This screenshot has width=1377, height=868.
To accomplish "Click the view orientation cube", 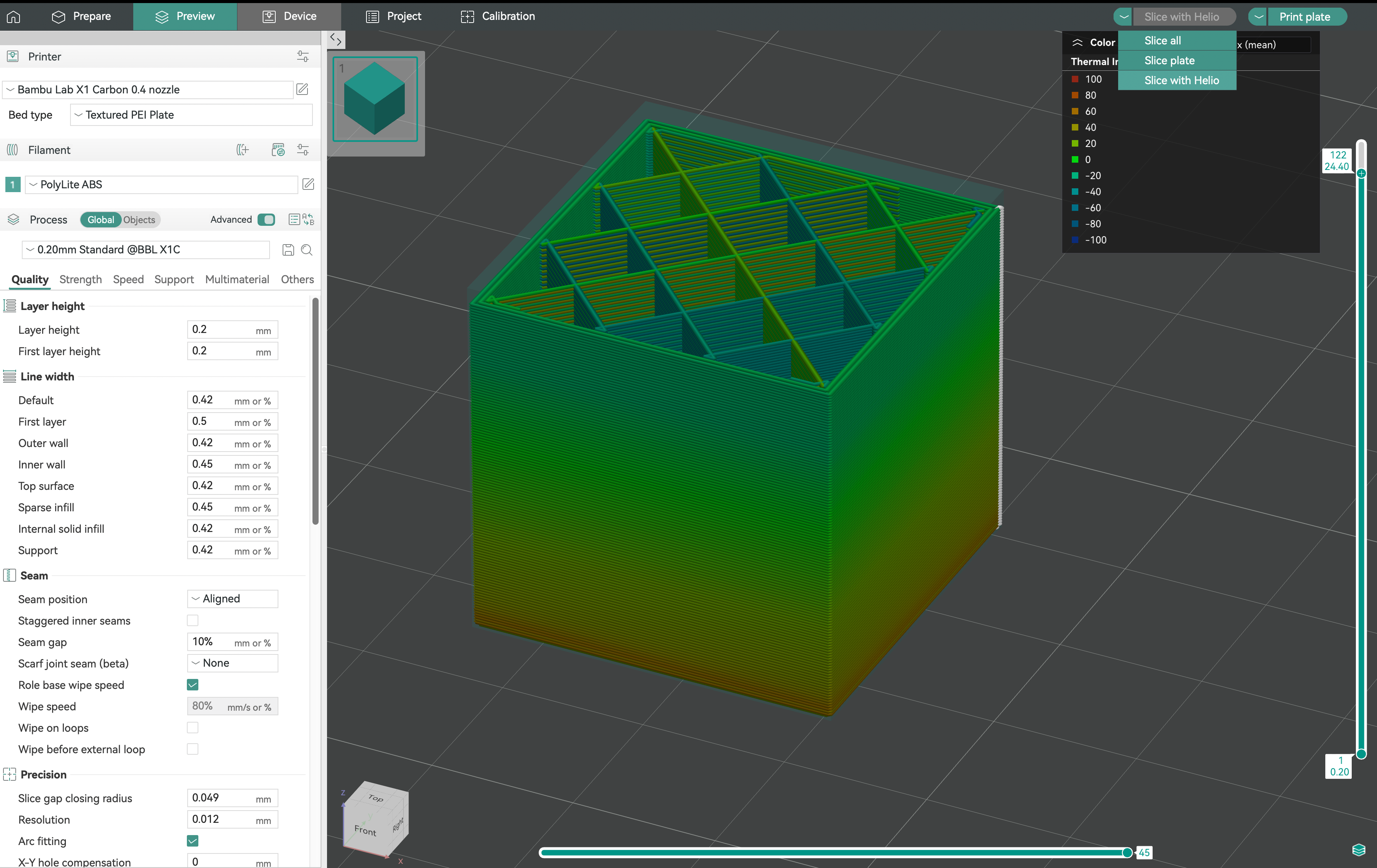I will pyautogui.click(x=376, y=819).
